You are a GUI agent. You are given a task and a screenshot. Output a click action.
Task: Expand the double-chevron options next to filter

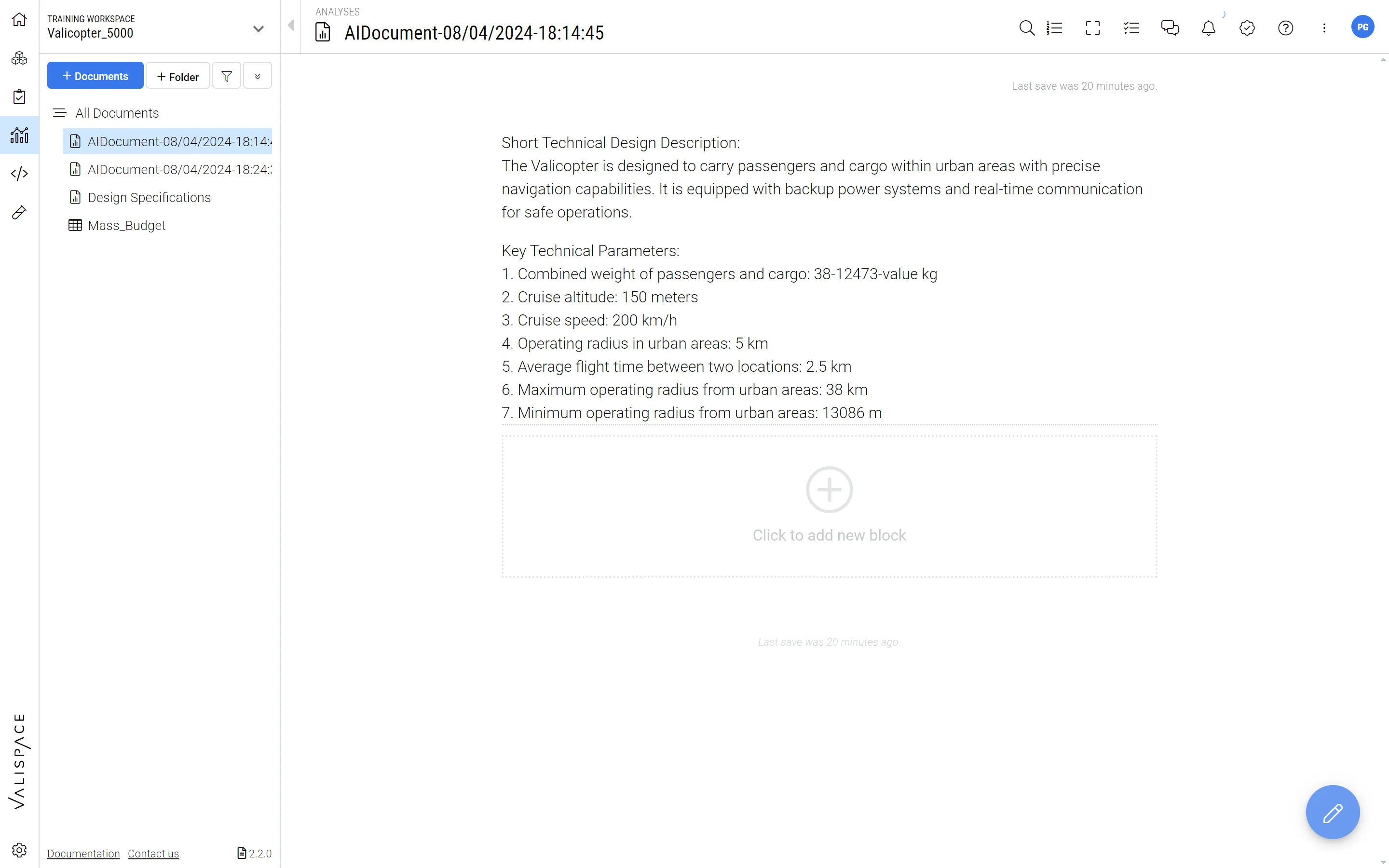pos(257,76)
